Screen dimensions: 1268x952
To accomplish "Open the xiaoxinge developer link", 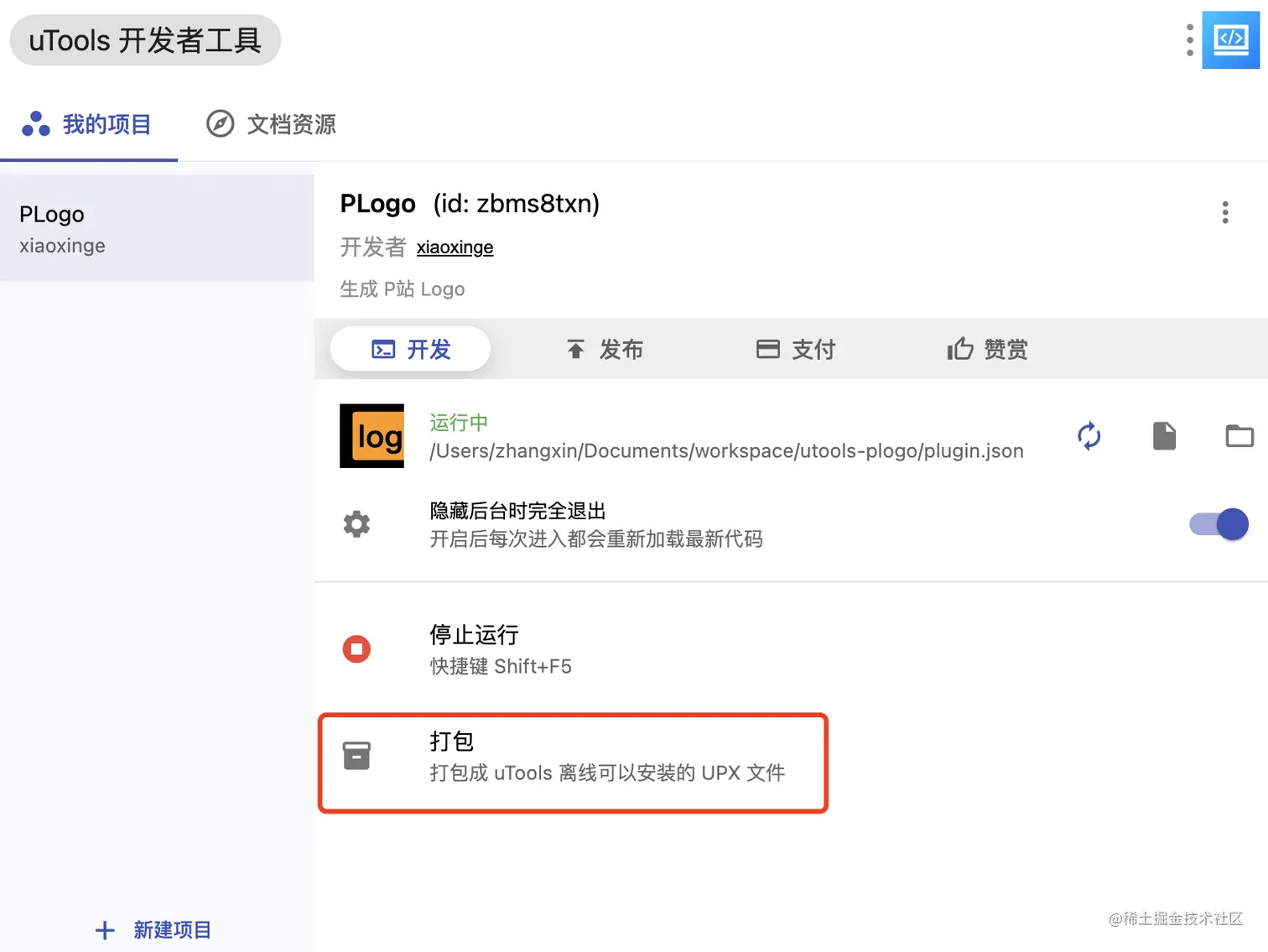I will tap(455, 247).
